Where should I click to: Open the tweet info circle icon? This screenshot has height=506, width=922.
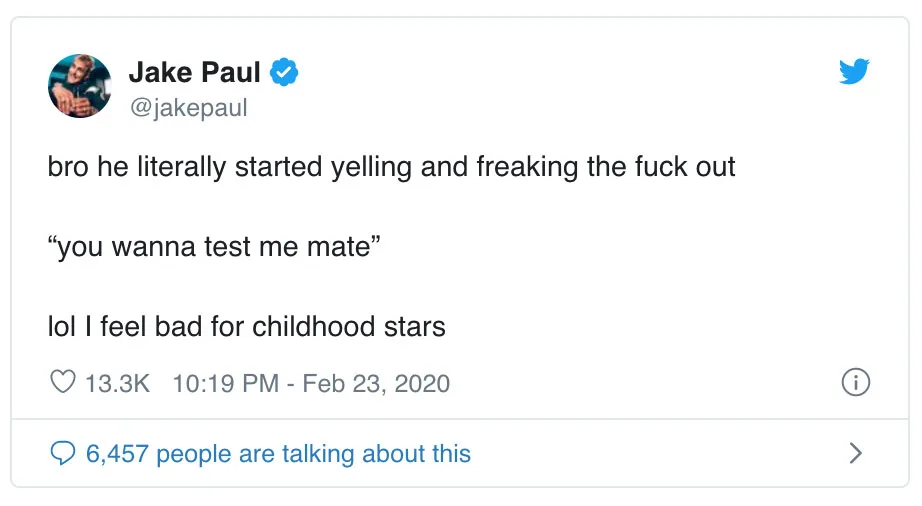coord(856,383)
